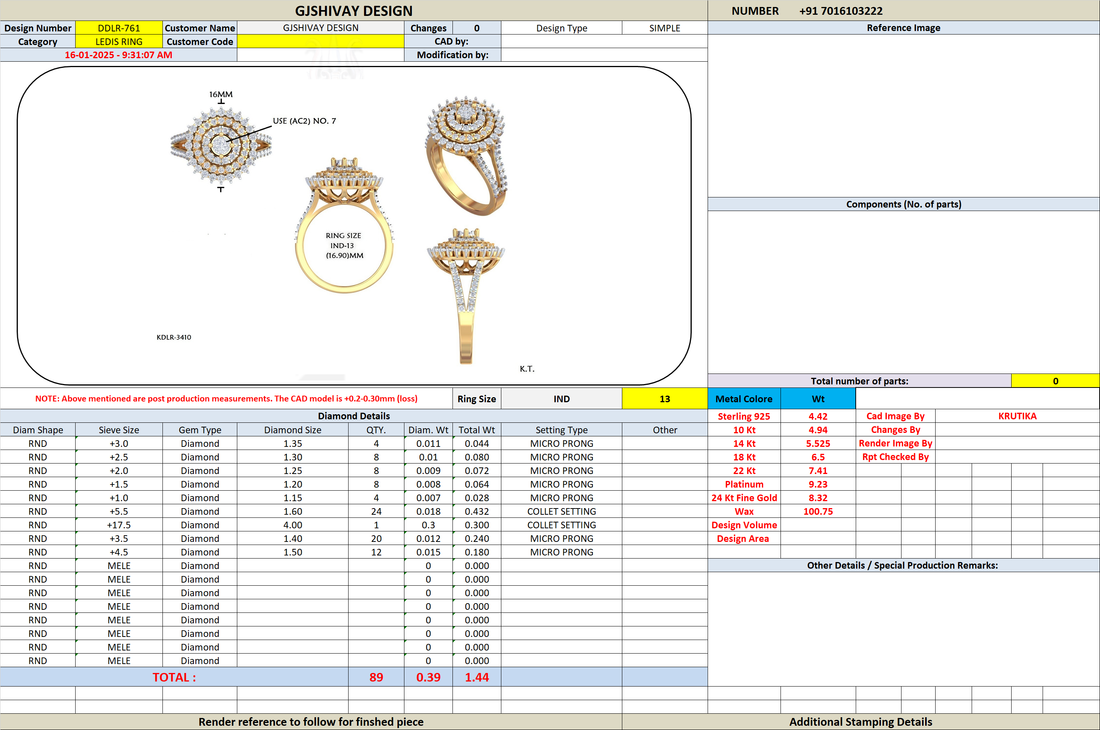Select the red post production NOTE text

(226, 398)
